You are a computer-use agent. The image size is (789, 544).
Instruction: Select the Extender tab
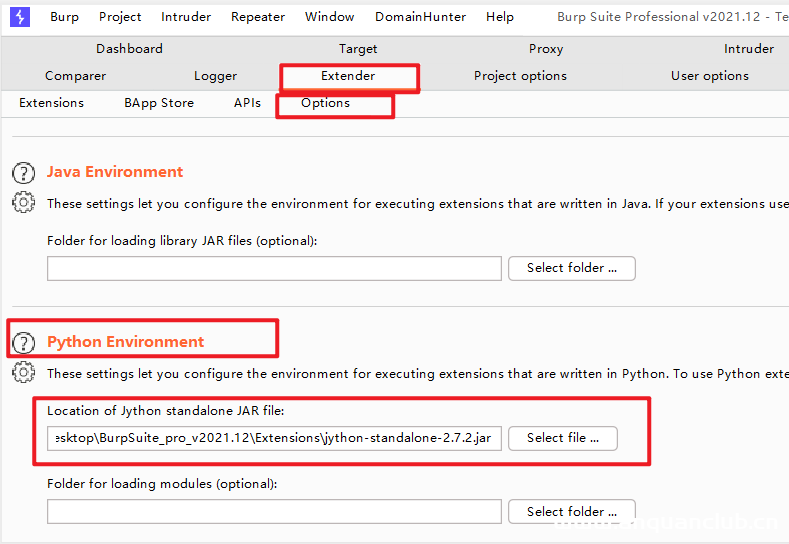348,76
